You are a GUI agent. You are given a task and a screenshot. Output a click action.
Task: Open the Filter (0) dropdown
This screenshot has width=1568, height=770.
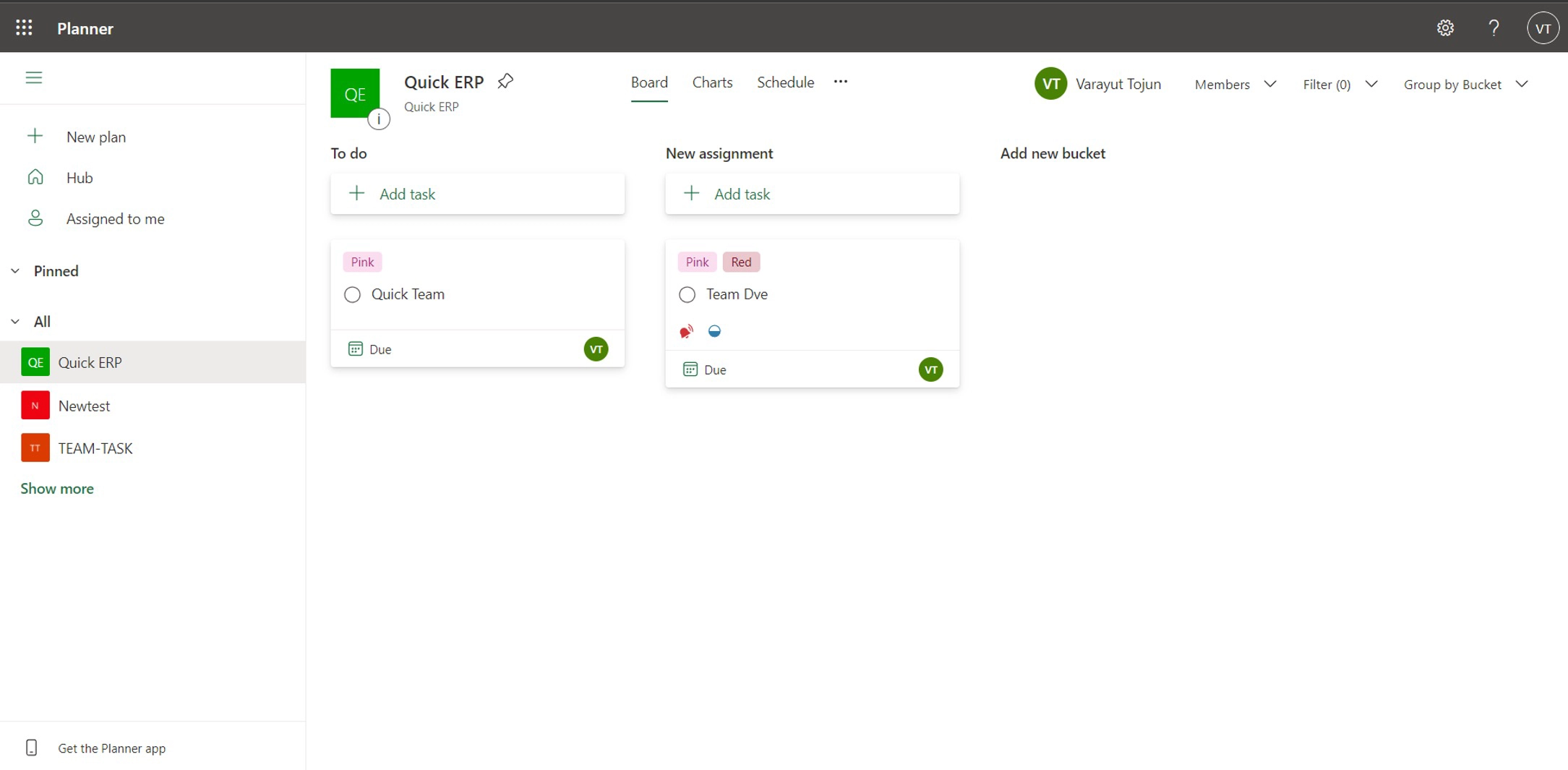click(1340, 85)
